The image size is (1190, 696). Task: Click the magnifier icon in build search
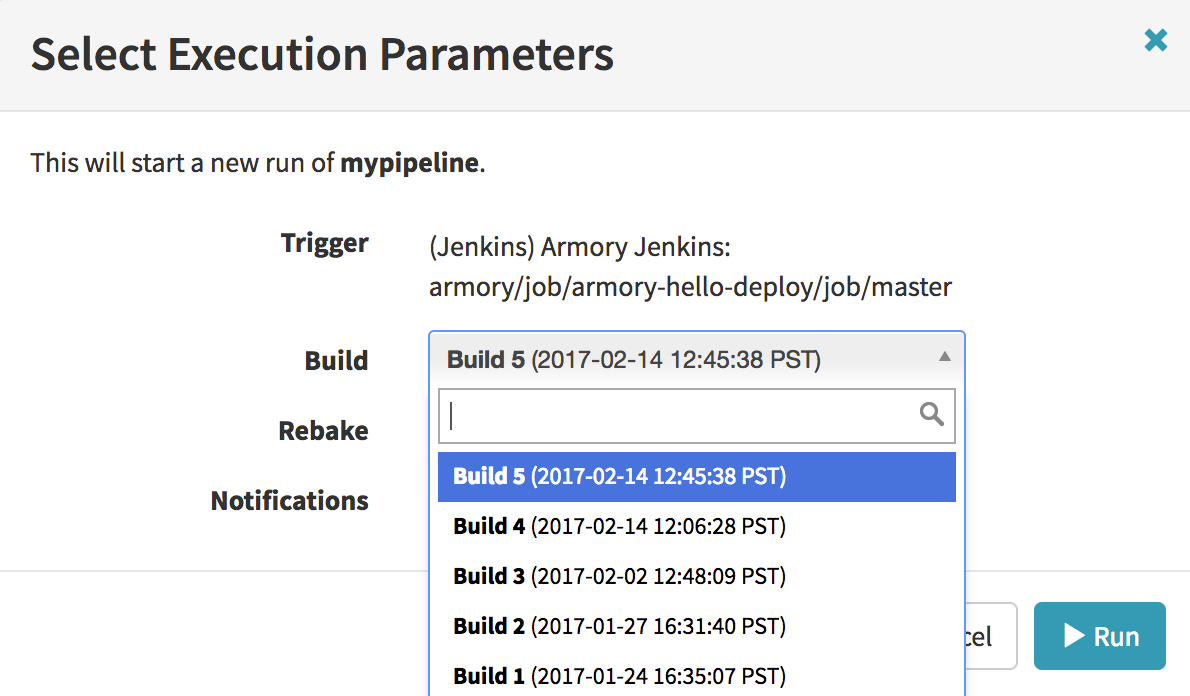pos(931,415)
